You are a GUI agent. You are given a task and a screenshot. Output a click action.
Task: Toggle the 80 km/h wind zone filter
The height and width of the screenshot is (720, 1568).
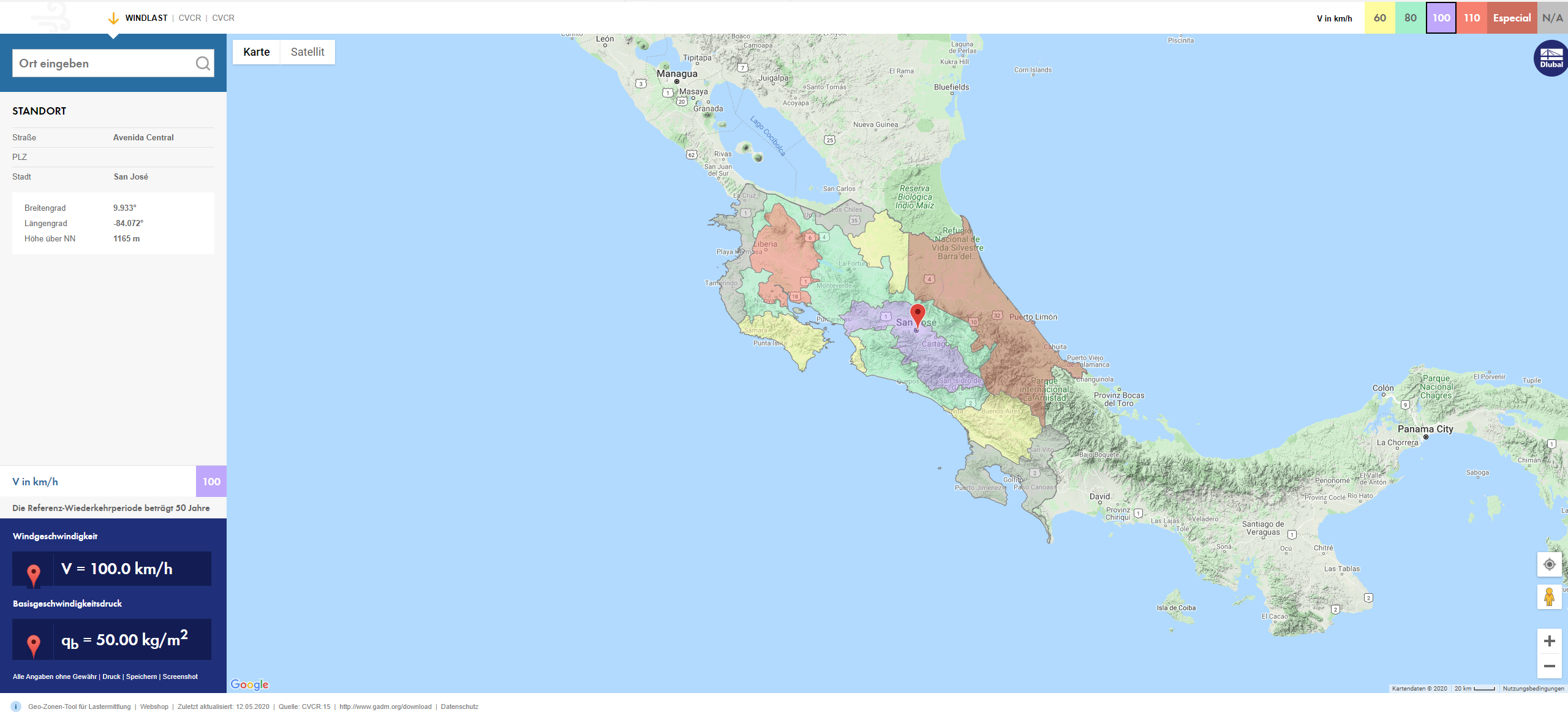(x=1410, y=18)
